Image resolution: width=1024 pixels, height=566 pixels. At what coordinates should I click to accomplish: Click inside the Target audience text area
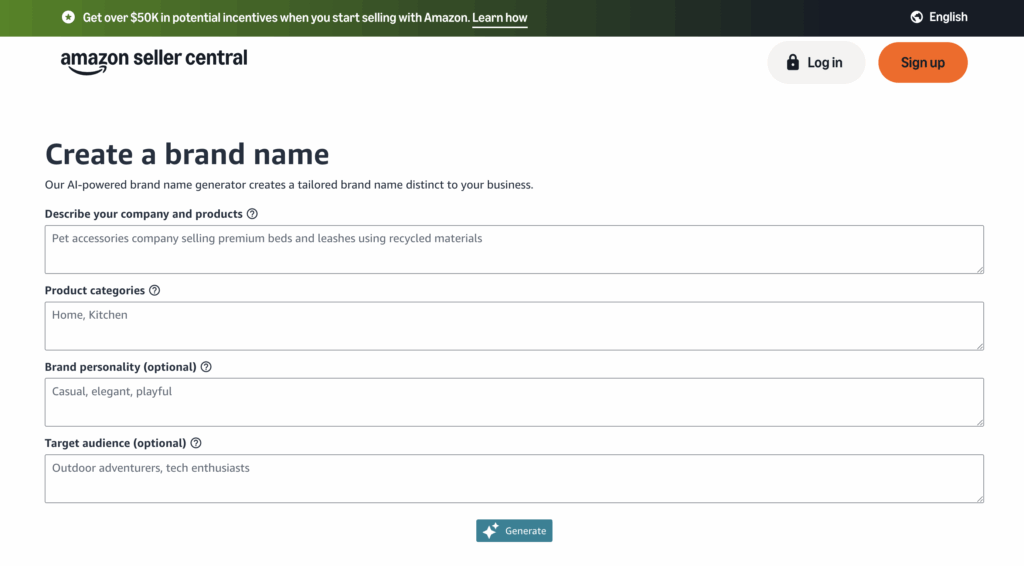[514, 479]
